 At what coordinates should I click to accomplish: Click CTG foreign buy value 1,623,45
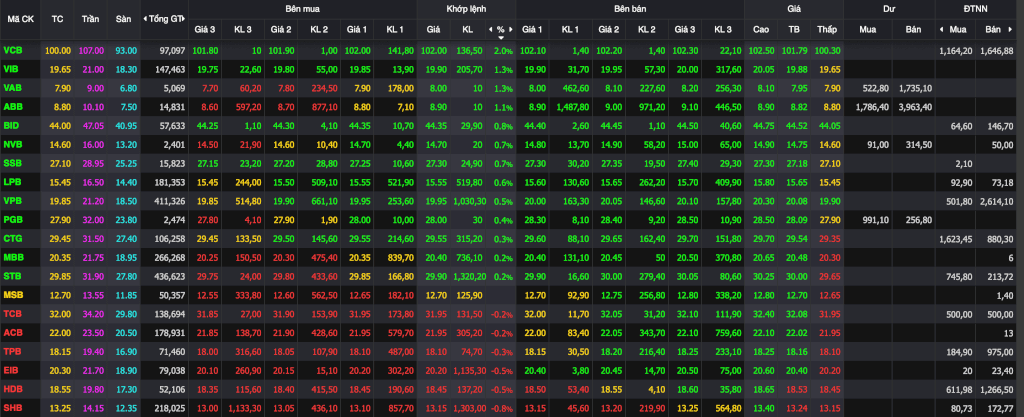[956, 239]
